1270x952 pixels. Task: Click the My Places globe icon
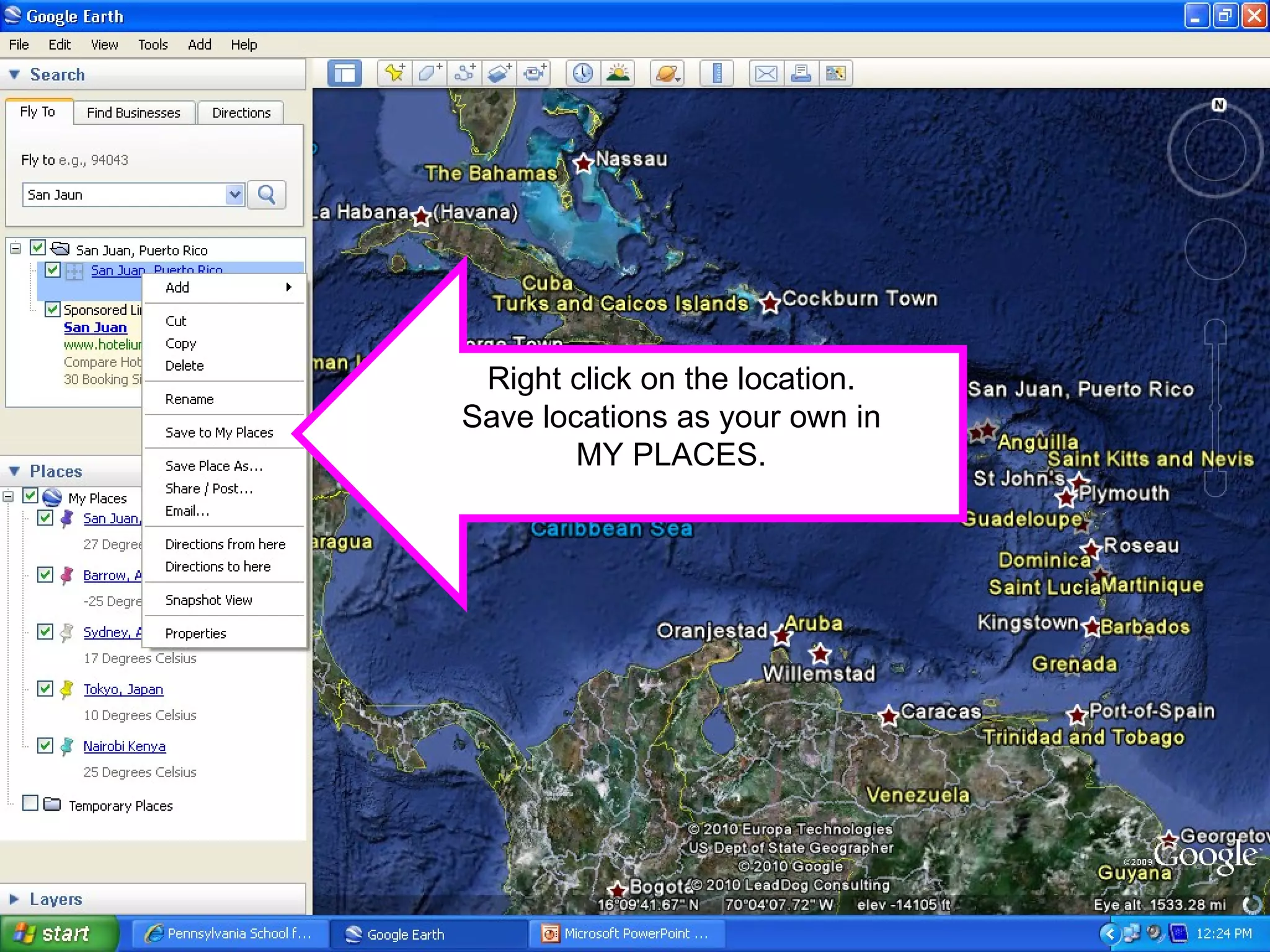pyautogui.click(x=52, y=497)
